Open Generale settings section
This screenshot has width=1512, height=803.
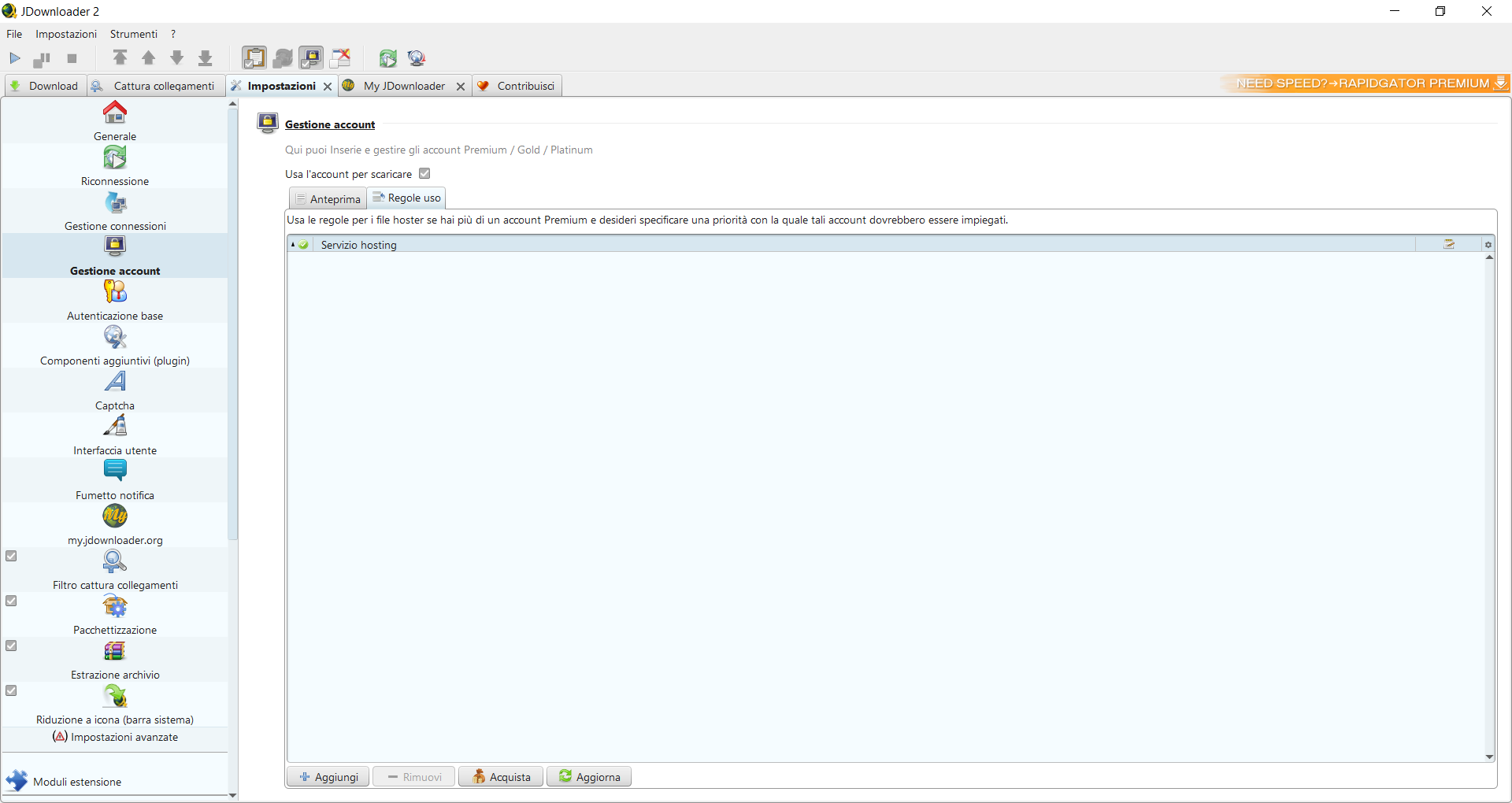click(115, 121)
